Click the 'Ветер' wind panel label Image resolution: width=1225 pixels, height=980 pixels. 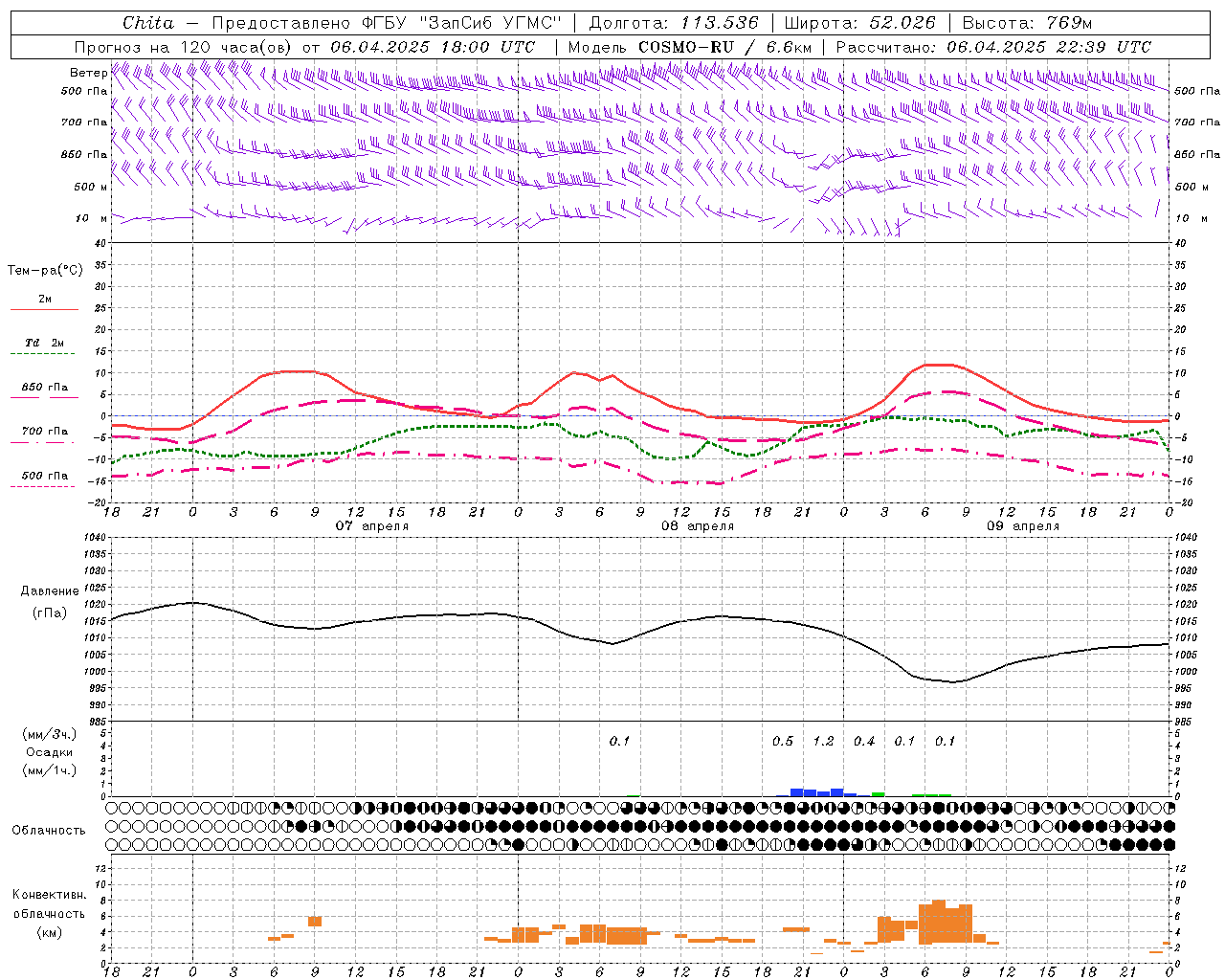[88, 73]
